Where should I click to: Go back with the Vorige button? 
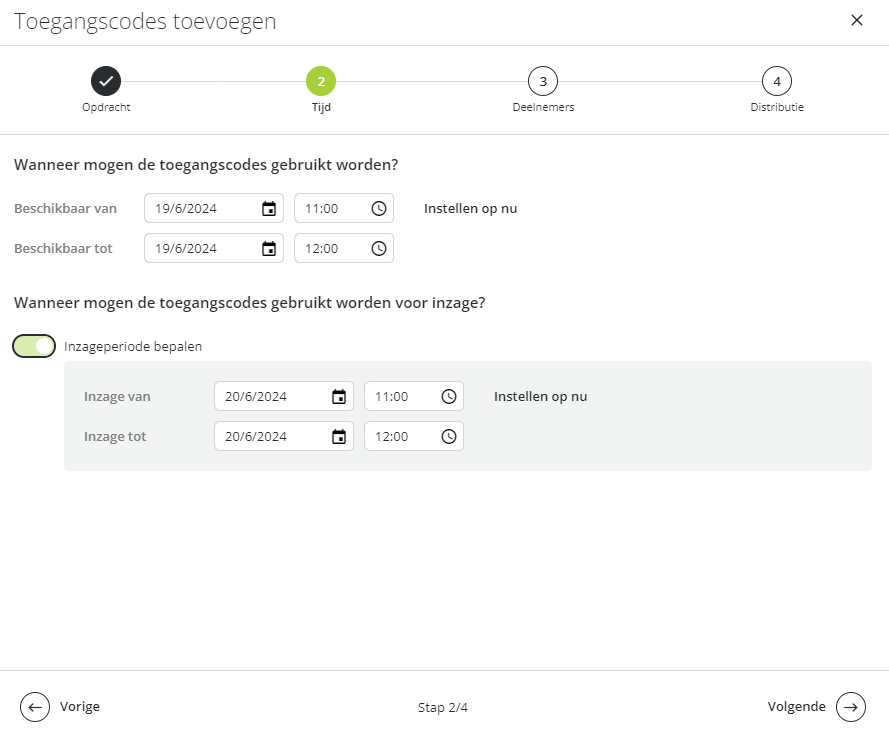click(x=60, y=707)
